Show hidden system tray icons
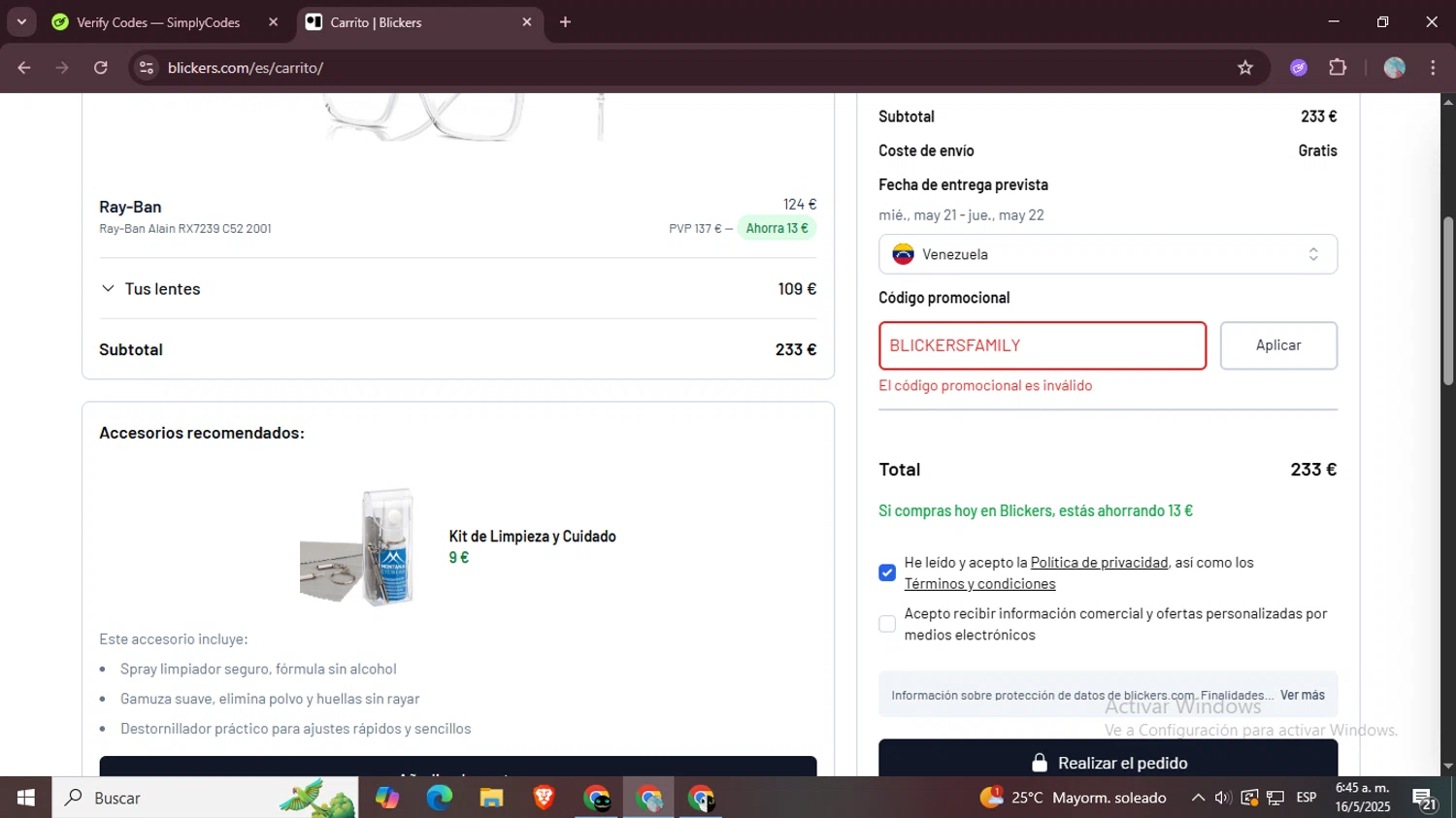Screen dimensions: 1456x818 tap(1198, 798)
